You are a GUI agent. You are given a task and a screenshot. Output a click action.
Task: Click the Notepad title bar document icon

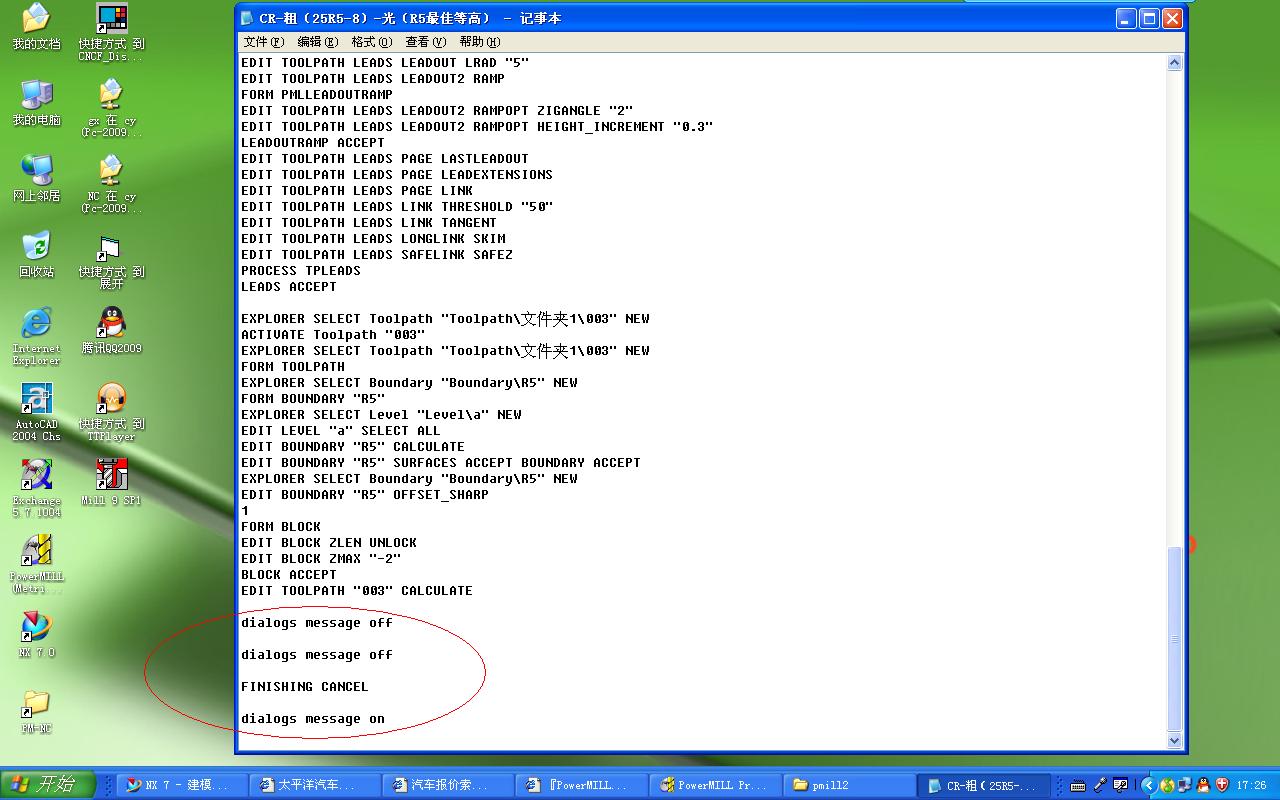coord(247,18)
